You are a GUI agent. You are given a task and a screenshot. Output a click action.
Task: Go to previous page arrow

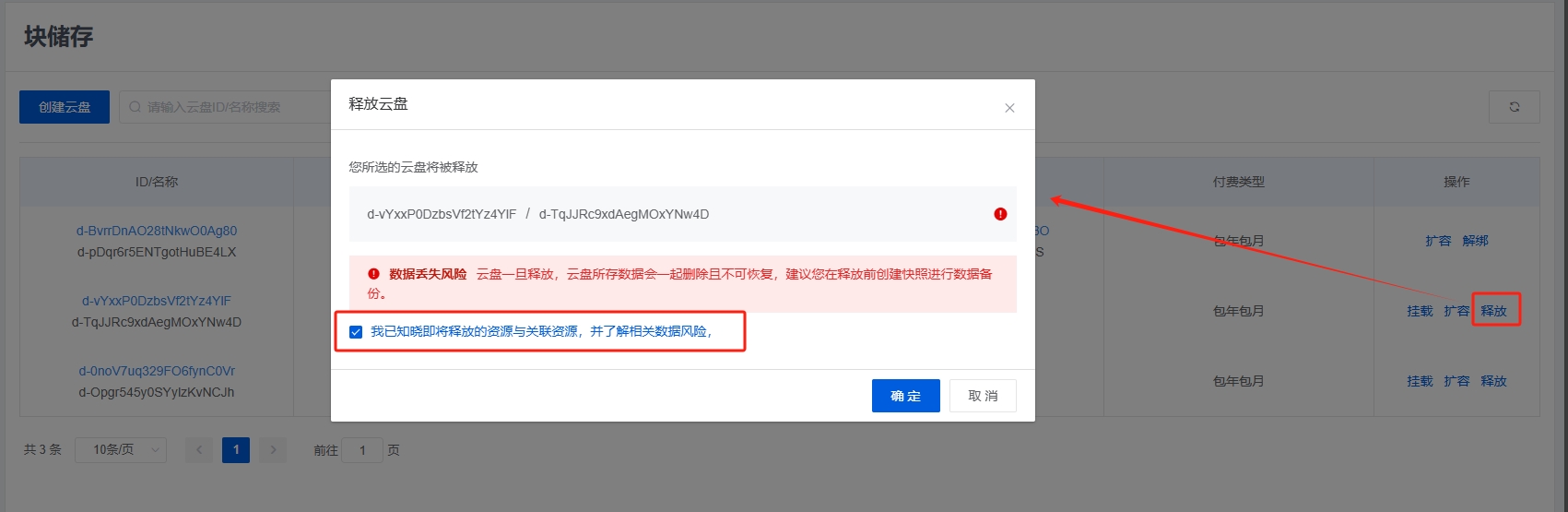tap(199, 450)
